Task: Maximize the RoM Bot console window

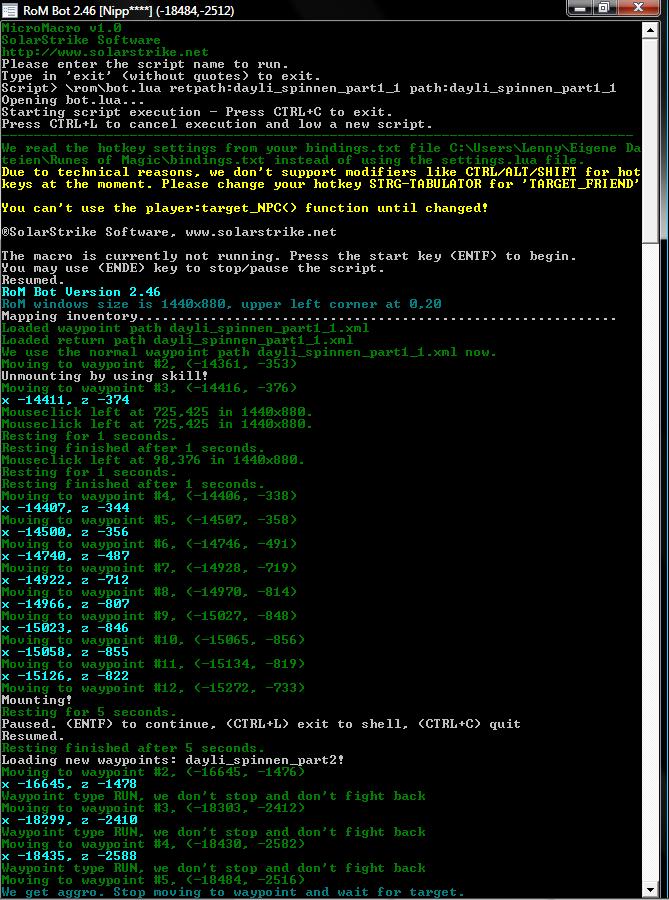Action: [604, 9]
